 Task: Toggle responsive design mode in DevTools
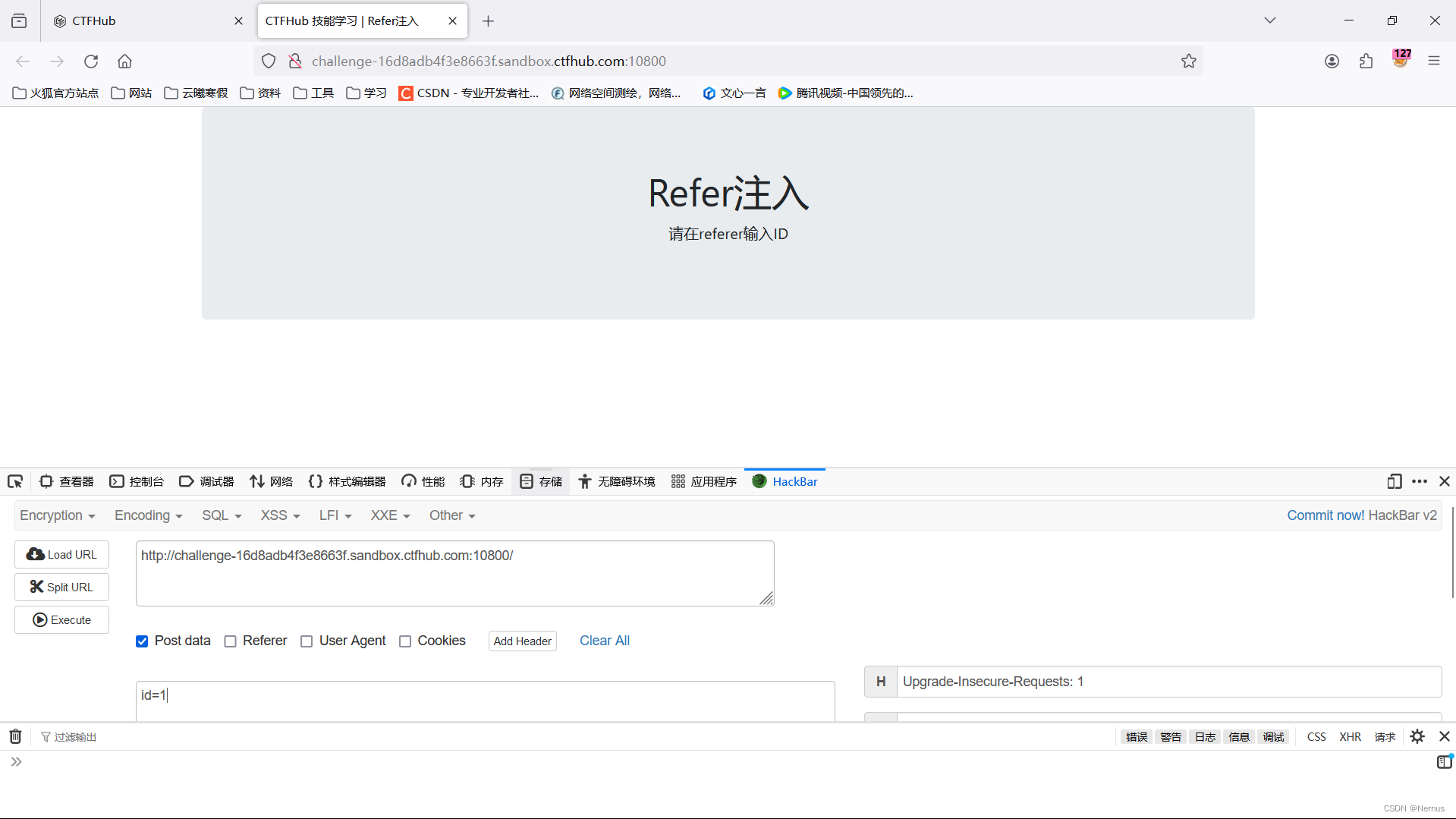click(1394, 481)
